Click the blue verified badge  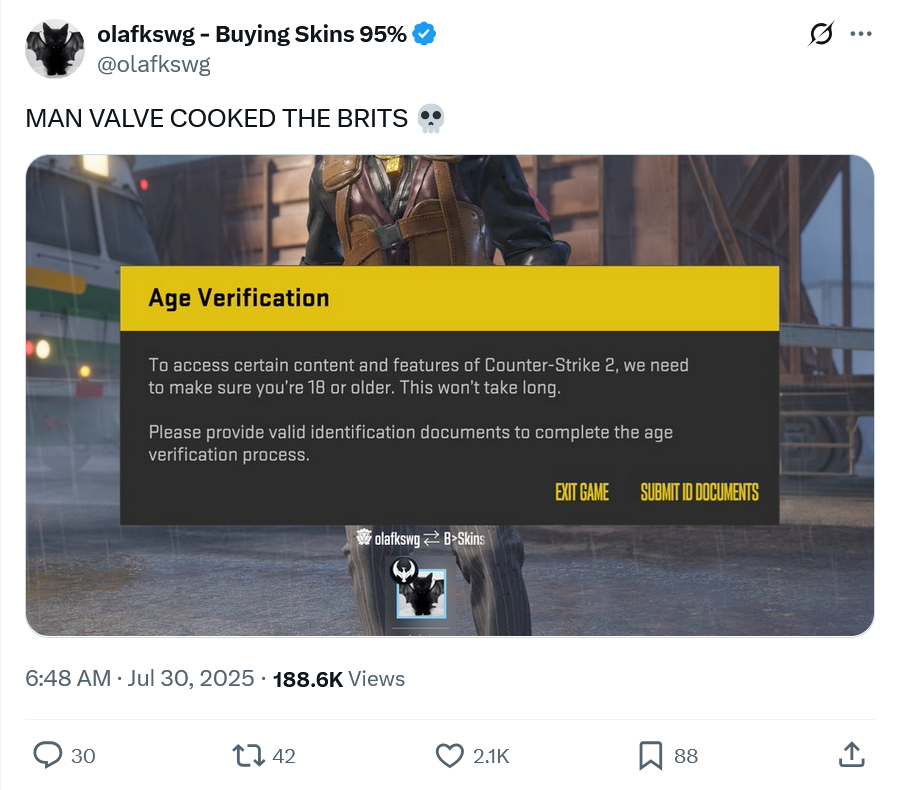click(424, 34)
